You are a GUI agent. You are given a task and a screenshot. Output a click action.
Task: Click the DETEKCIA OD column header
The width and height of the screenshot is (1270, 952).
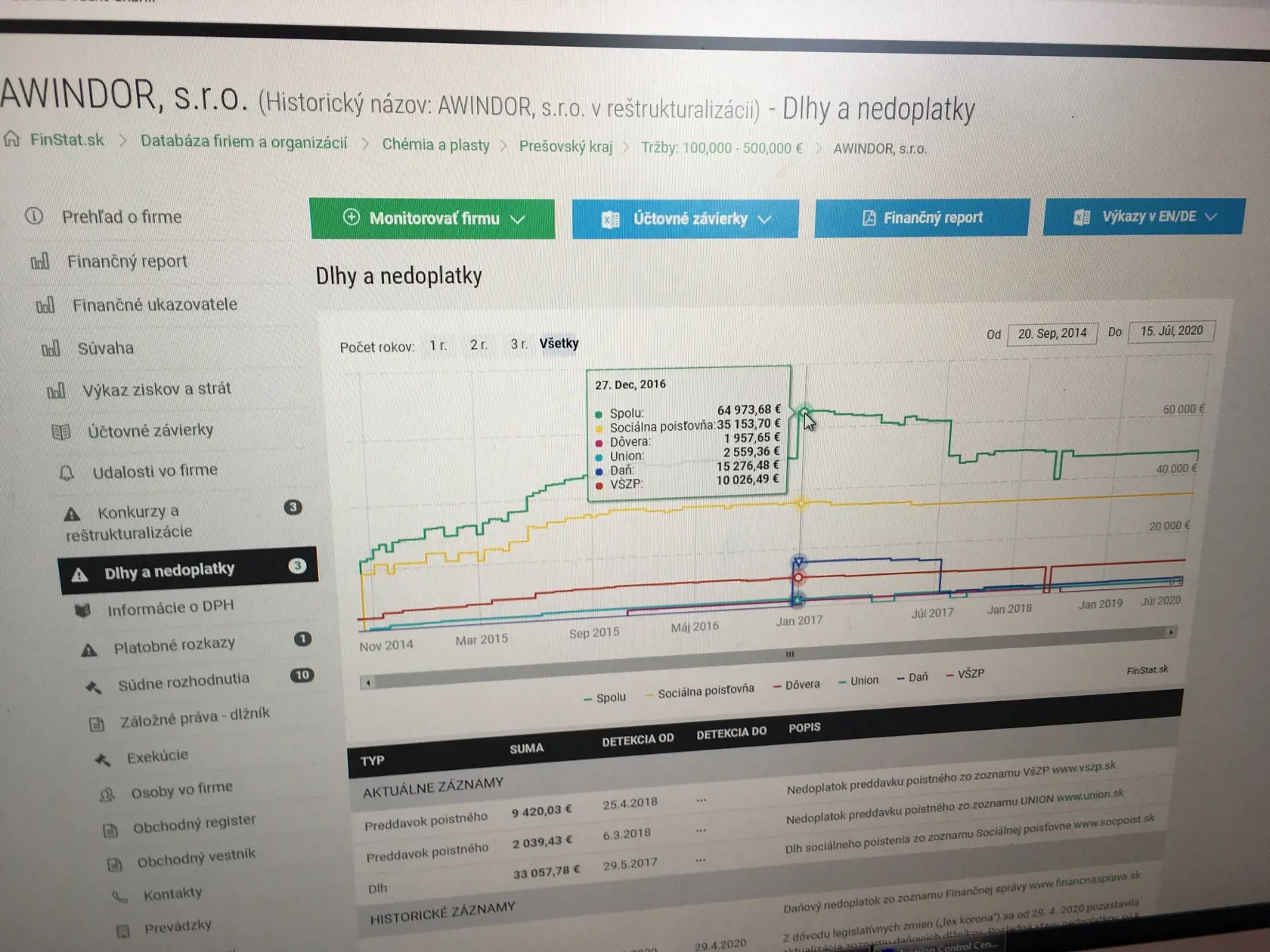(637, 740)
